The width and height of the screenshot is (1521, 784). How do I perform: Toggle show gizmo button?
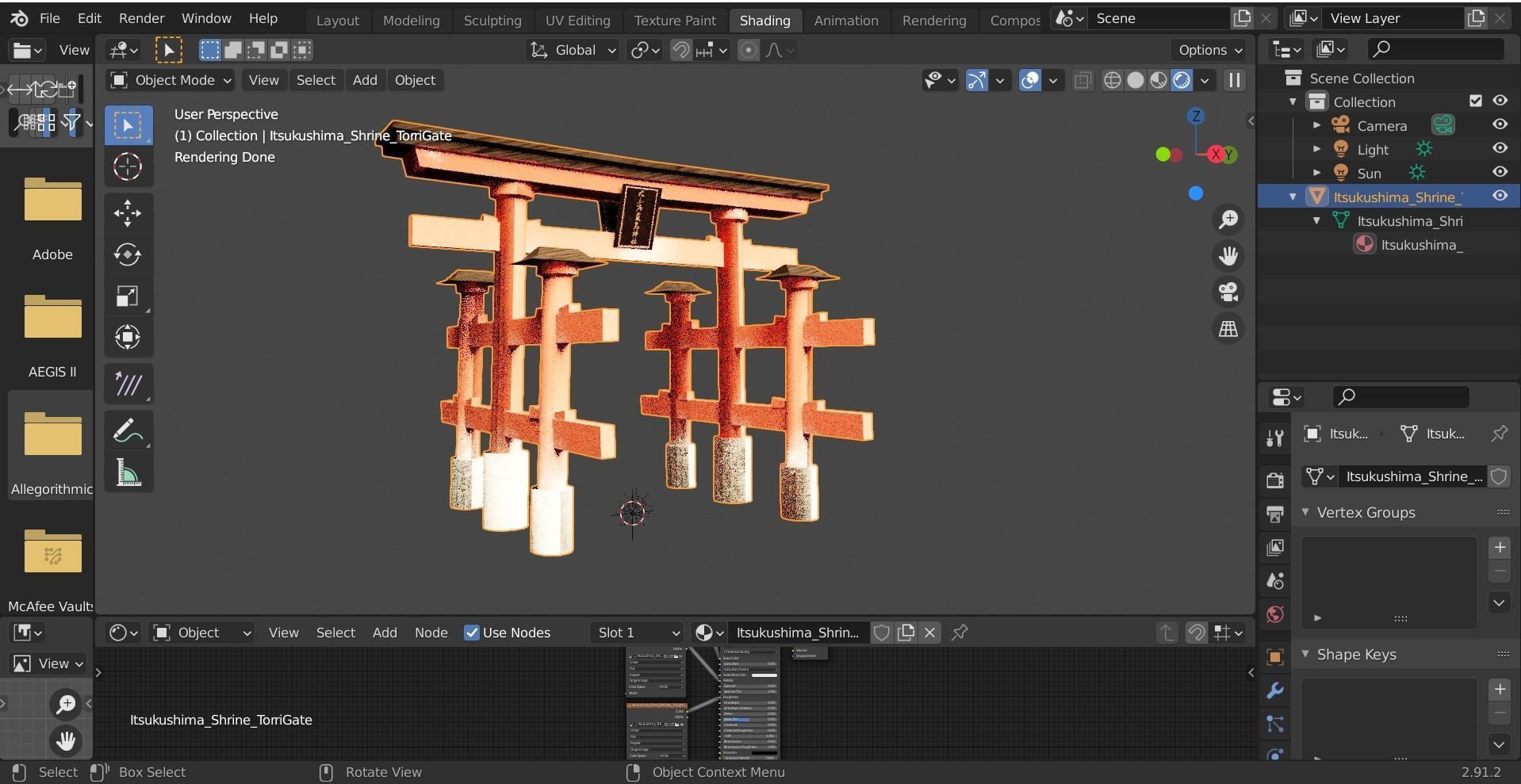[977, 80]
